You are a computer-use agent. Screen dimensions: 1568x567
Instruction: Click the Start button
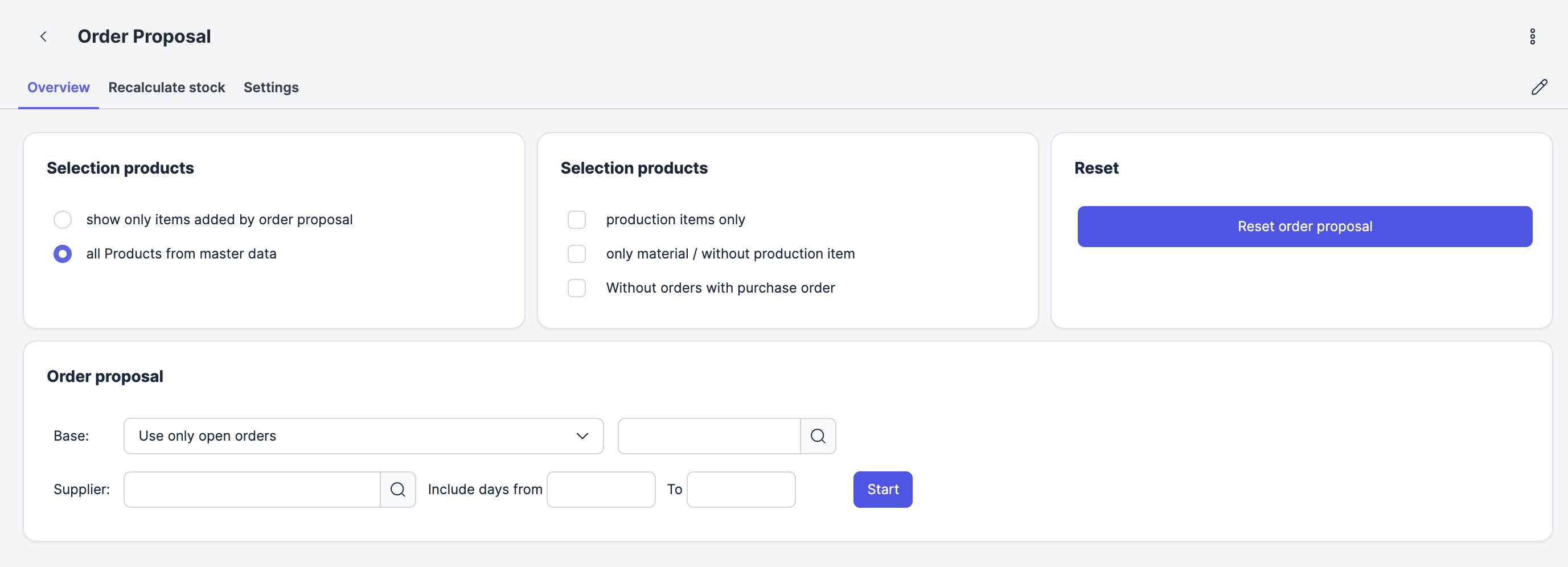point(882,489)
